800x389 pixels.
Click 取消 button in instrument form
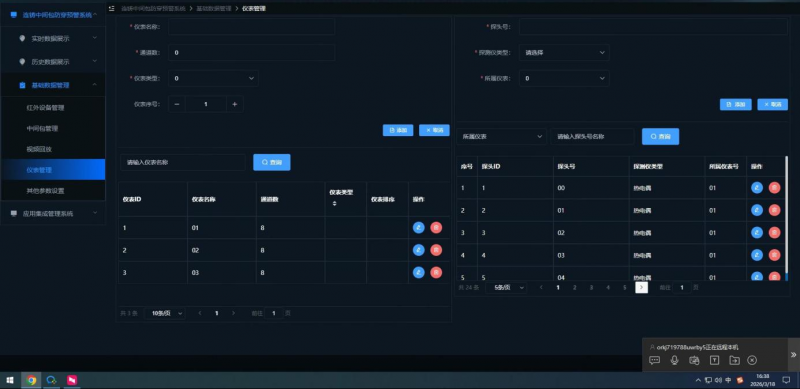click(434, 130)
